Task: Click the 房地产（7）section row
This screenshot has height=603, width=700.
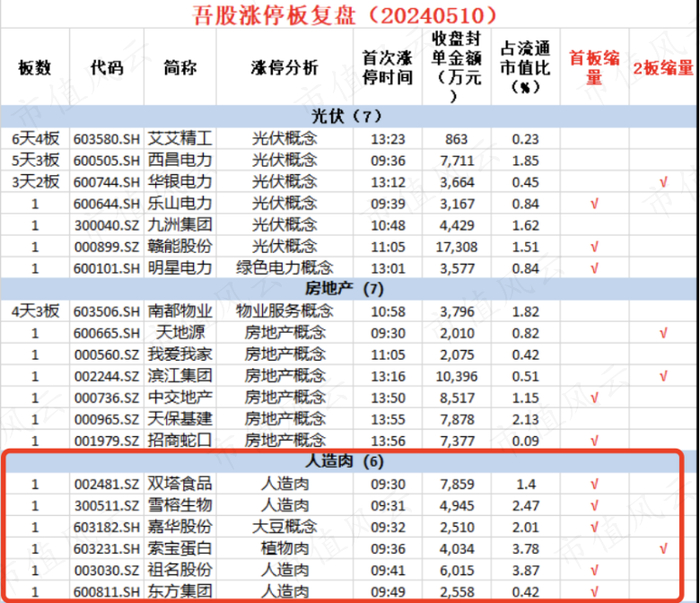Action: coord(348,289)
